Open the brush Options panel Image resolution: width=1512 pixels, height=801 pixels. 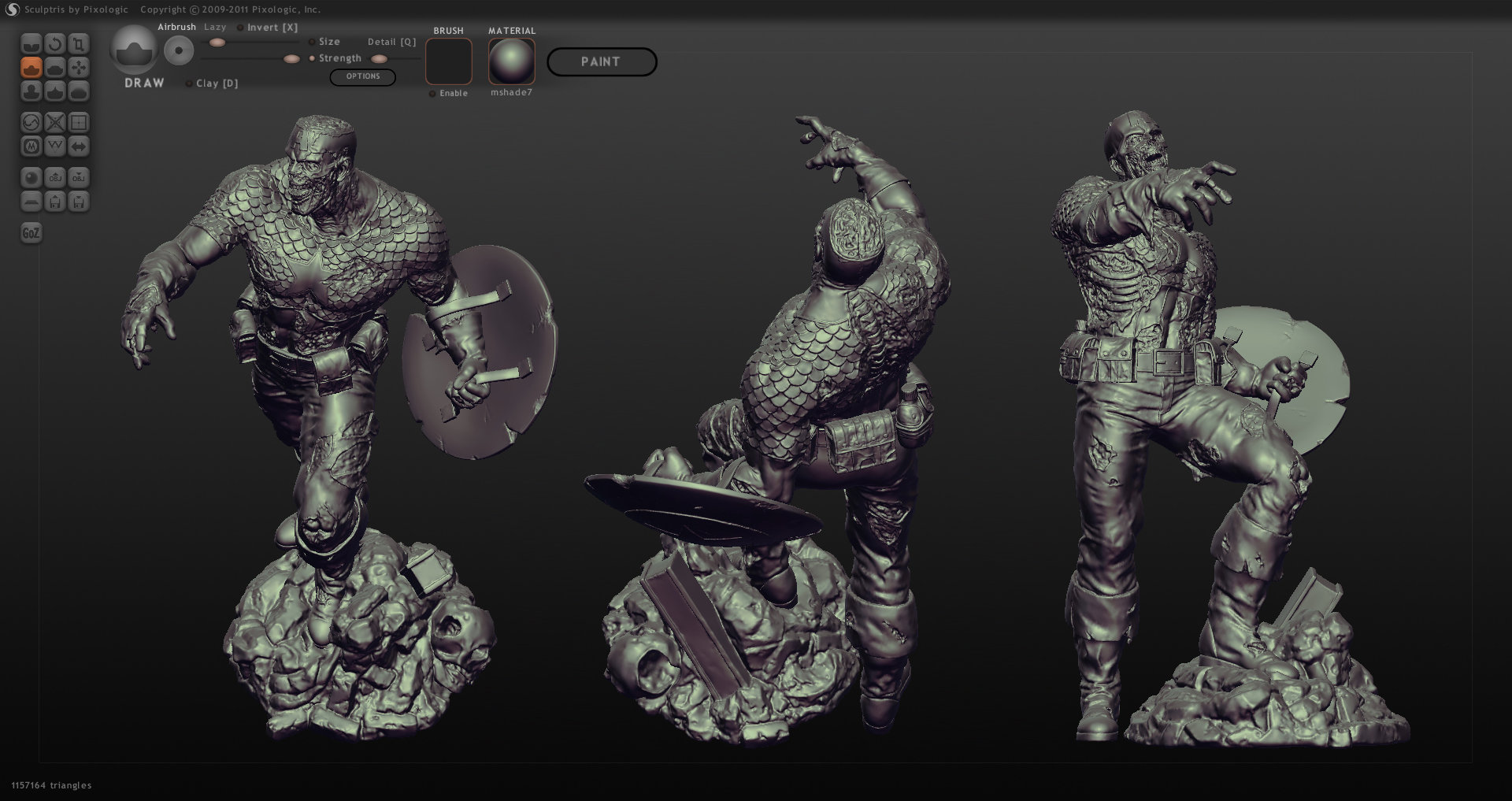click(362, 76)
